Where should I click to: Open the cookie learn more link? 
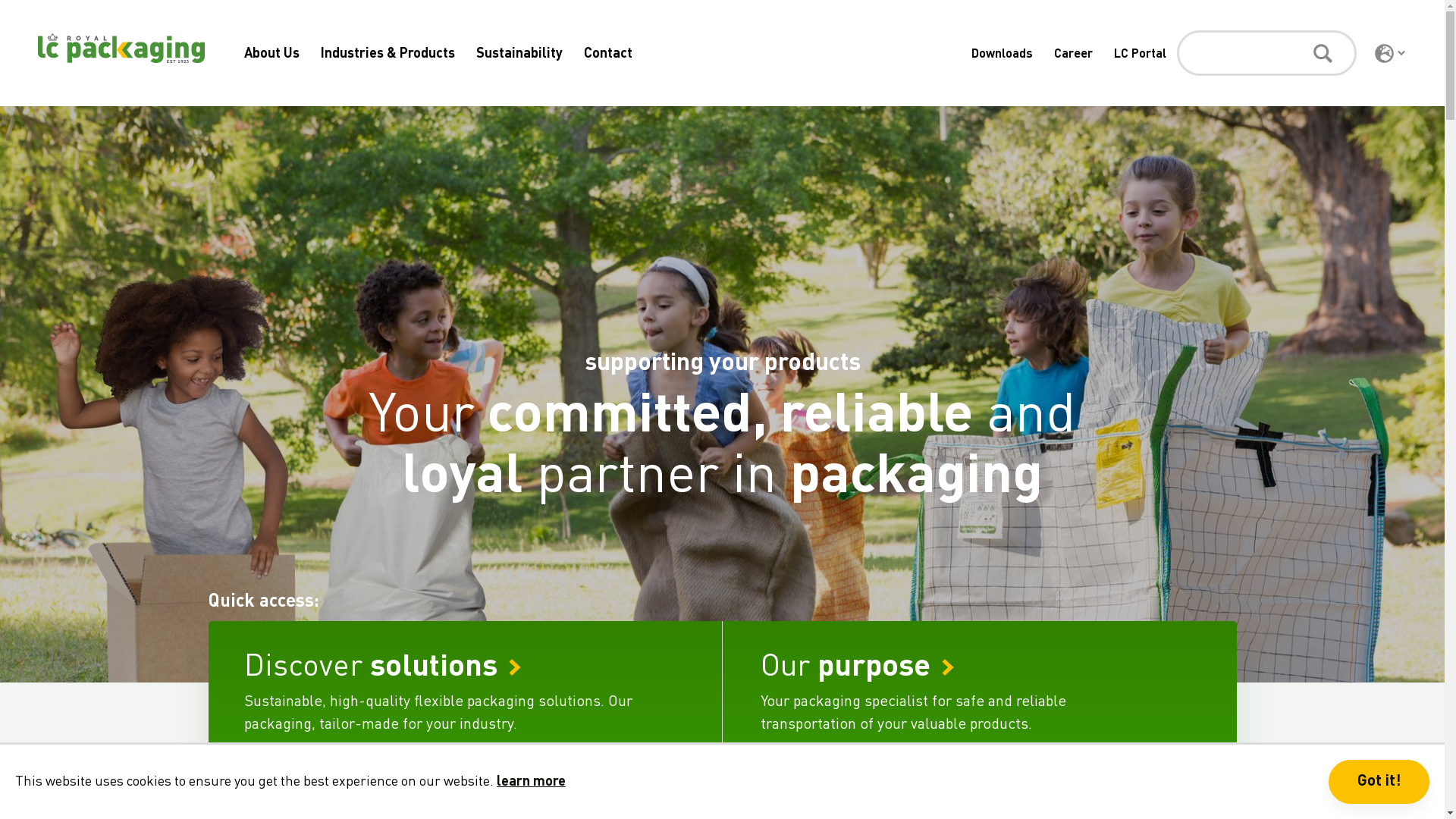tap(531, 781)
